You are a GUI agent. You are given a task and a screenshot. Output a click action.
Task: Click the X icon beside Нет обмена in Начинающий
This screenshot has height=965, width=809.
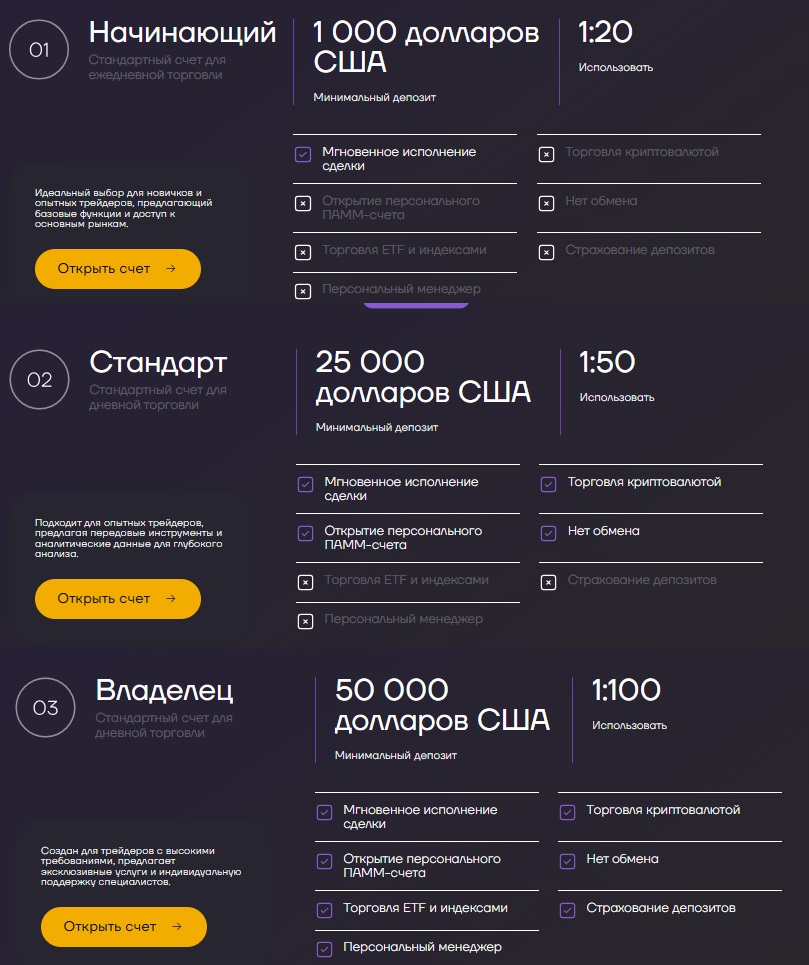(x=546, y=203)
